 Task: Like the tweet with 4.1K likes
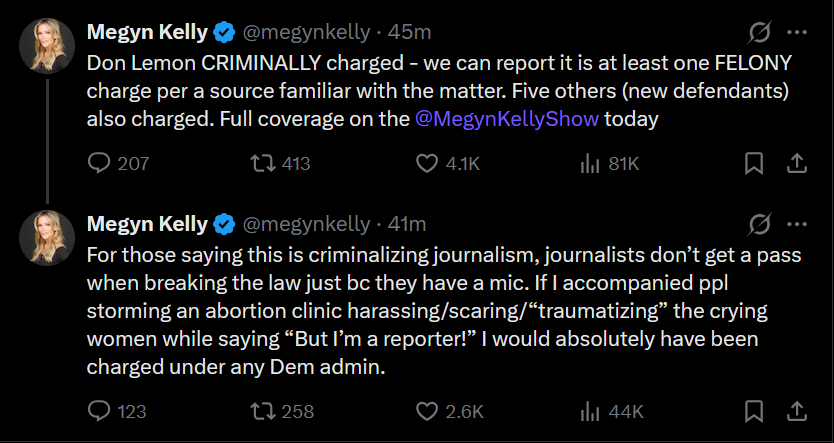point(426,163)
